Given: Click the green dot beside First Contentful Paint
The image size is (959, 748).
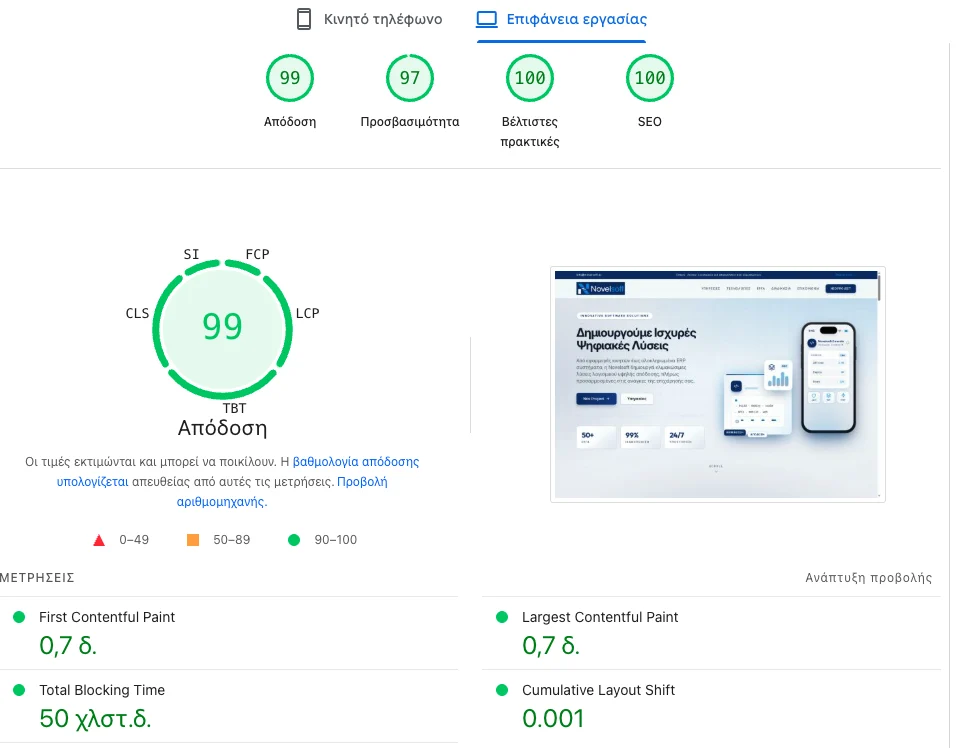Looking at the screenshot, I should point(19,617).
